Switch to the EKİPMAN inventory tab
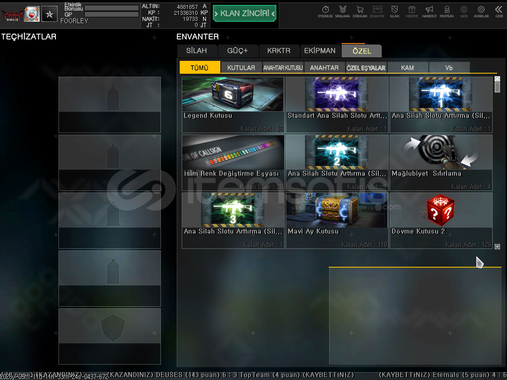The width and height of the screenshot is (507, 380). pyautogui.click(x=320, y=51)
